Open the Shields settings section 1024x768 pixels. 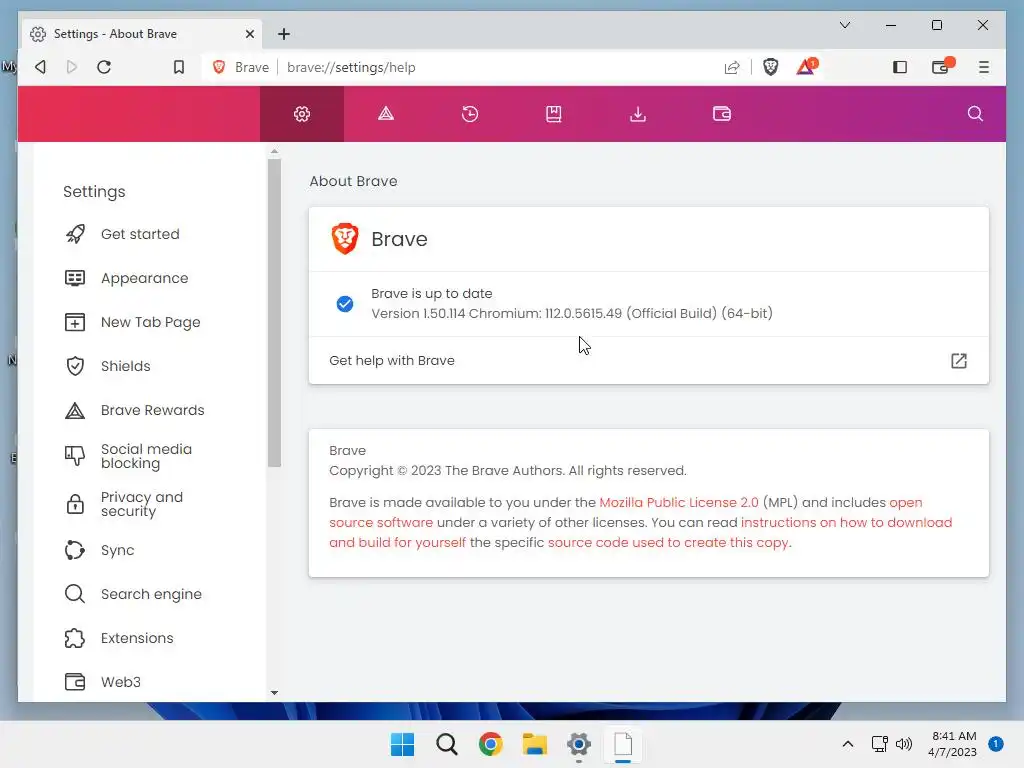[x=125, y=366]
